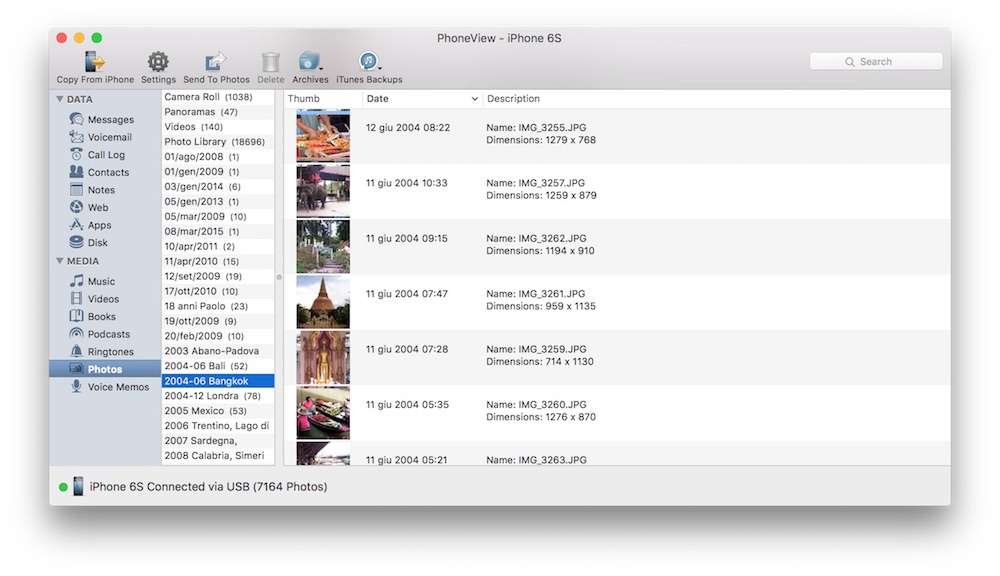Collapse the DATA section triangle

(x=60, y=99)
